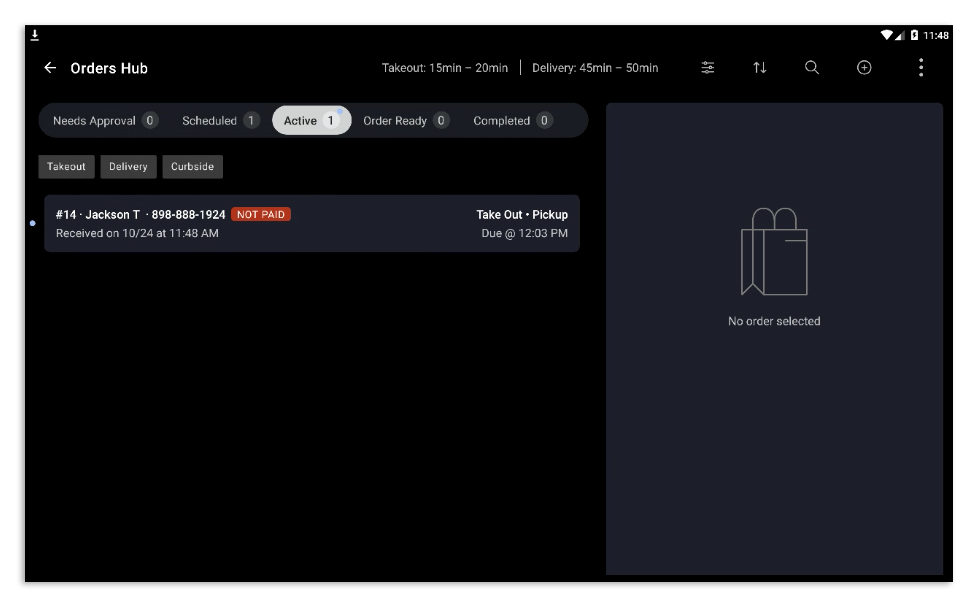Viewport: 978px width, 607px height.
Task: Create a new order with the plus icon
Action: (862, 68)
